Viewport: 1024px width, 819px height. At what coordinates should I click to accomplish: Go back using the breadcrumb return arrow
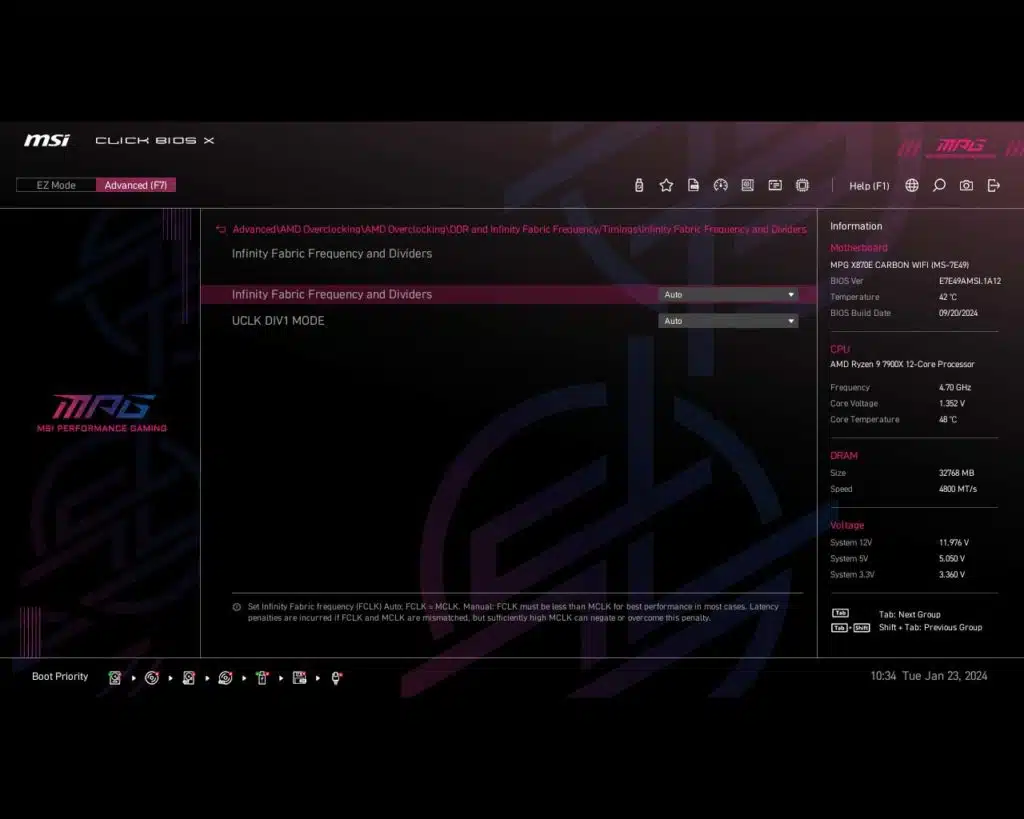221,229
